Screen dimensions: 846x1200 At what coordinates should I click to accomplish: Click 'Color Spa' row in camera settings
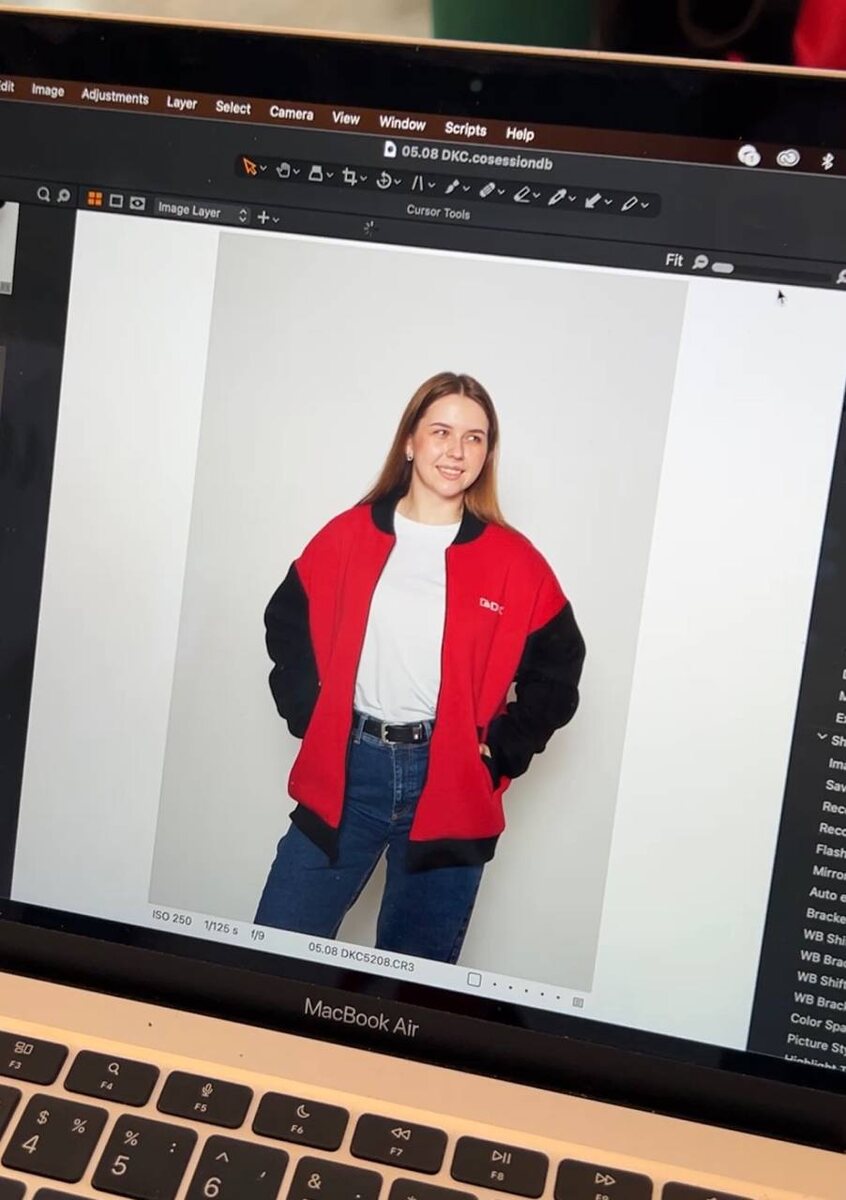tap(816, 1022)
